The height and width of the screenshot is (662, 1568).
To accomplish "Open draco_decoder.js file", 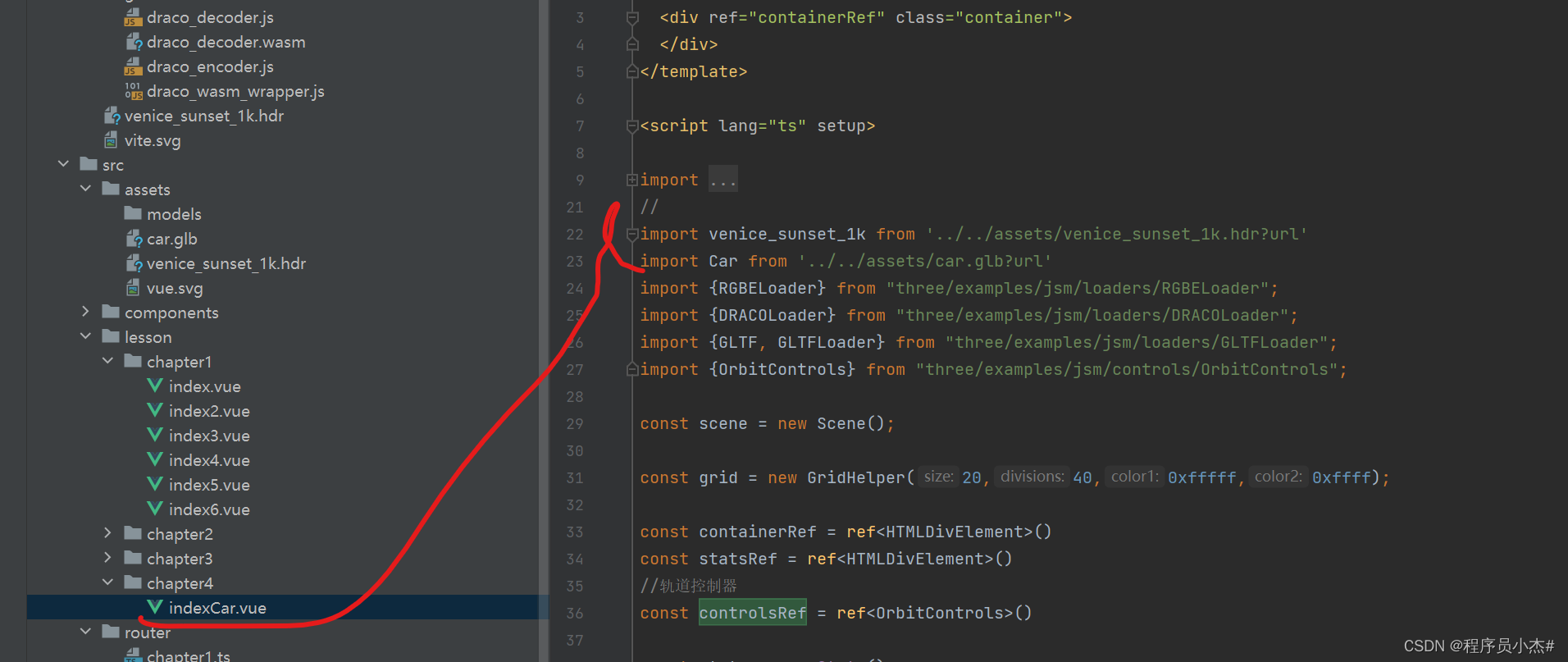I will (210, 17).
